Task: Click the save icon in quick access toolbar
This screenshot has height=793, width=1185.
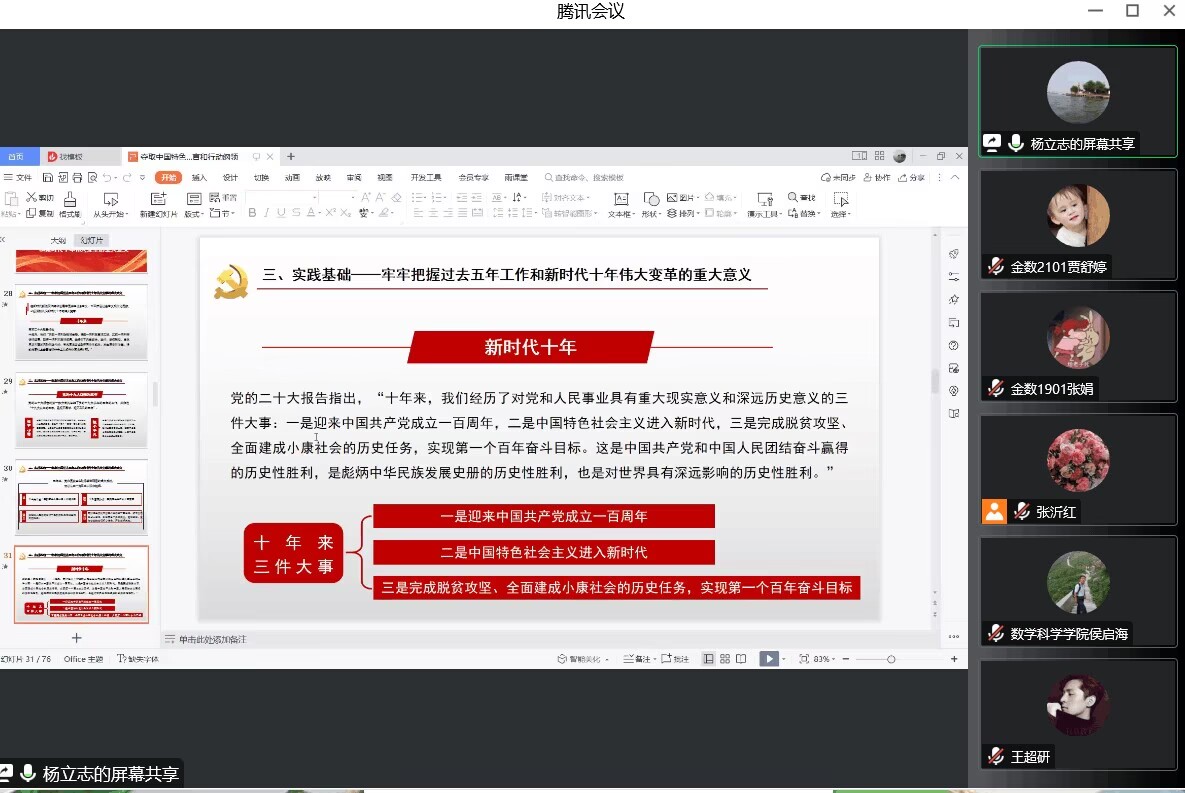Action: click(x=47, y=177)
